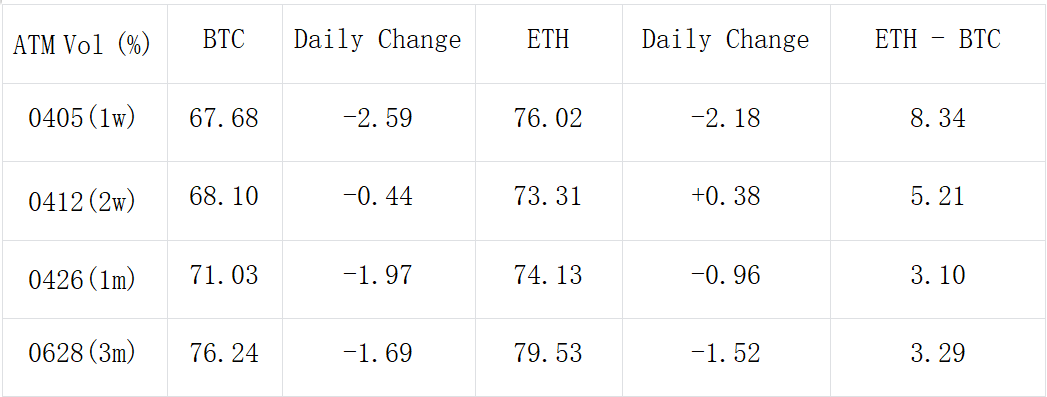
Task: Select the ATM Vol (%) header cell
Action: [x=84, y=44]
